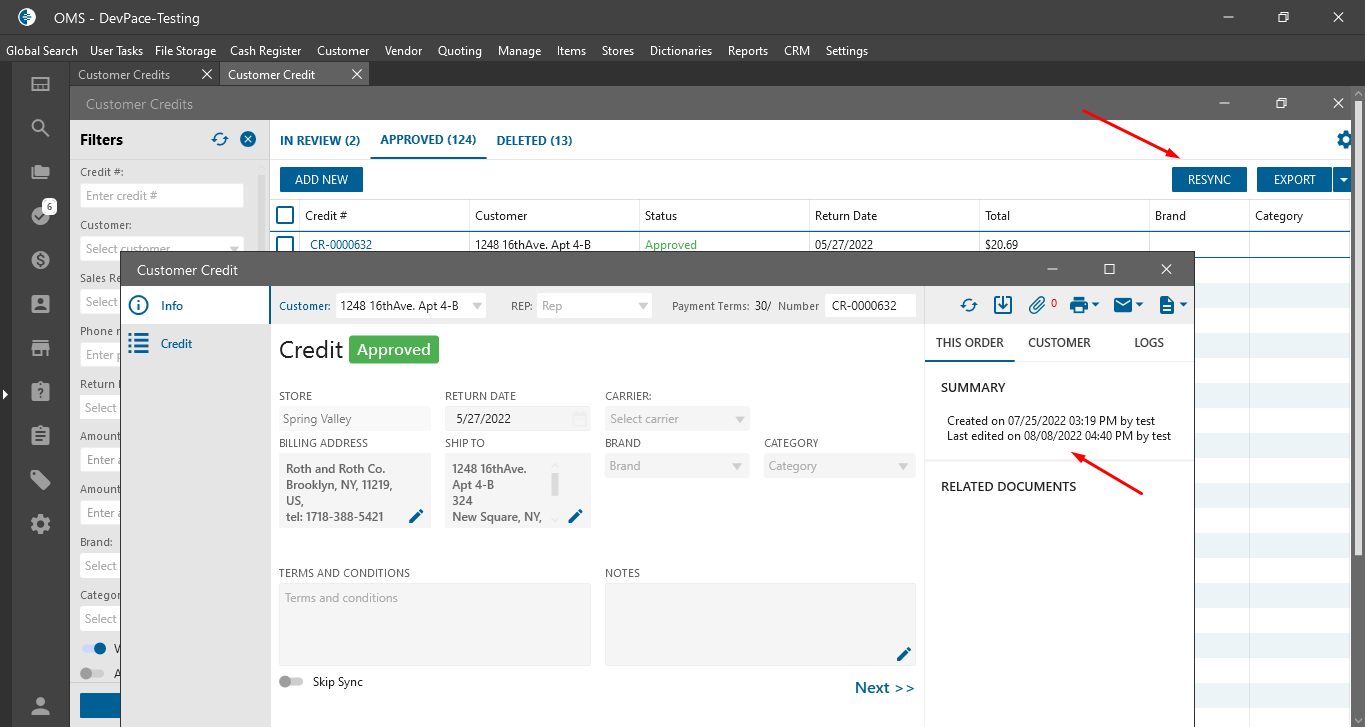
Task: Open credit CR-0000632 link in the grid
Action: click(341, 245)
